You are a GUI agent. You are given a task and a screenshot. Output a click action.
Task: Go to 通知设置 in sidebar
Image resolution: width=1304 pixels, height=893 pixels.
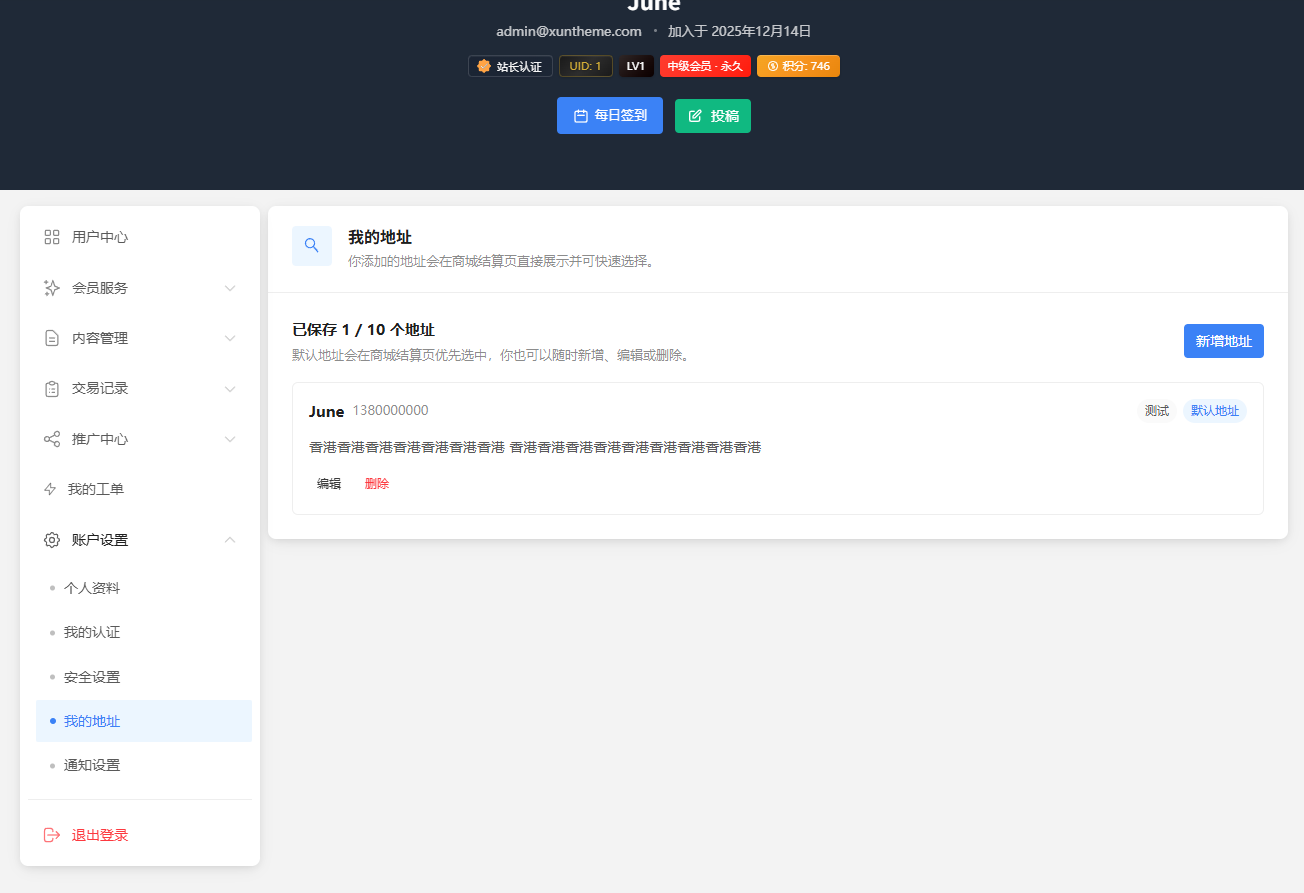click(x=92, y=765)
